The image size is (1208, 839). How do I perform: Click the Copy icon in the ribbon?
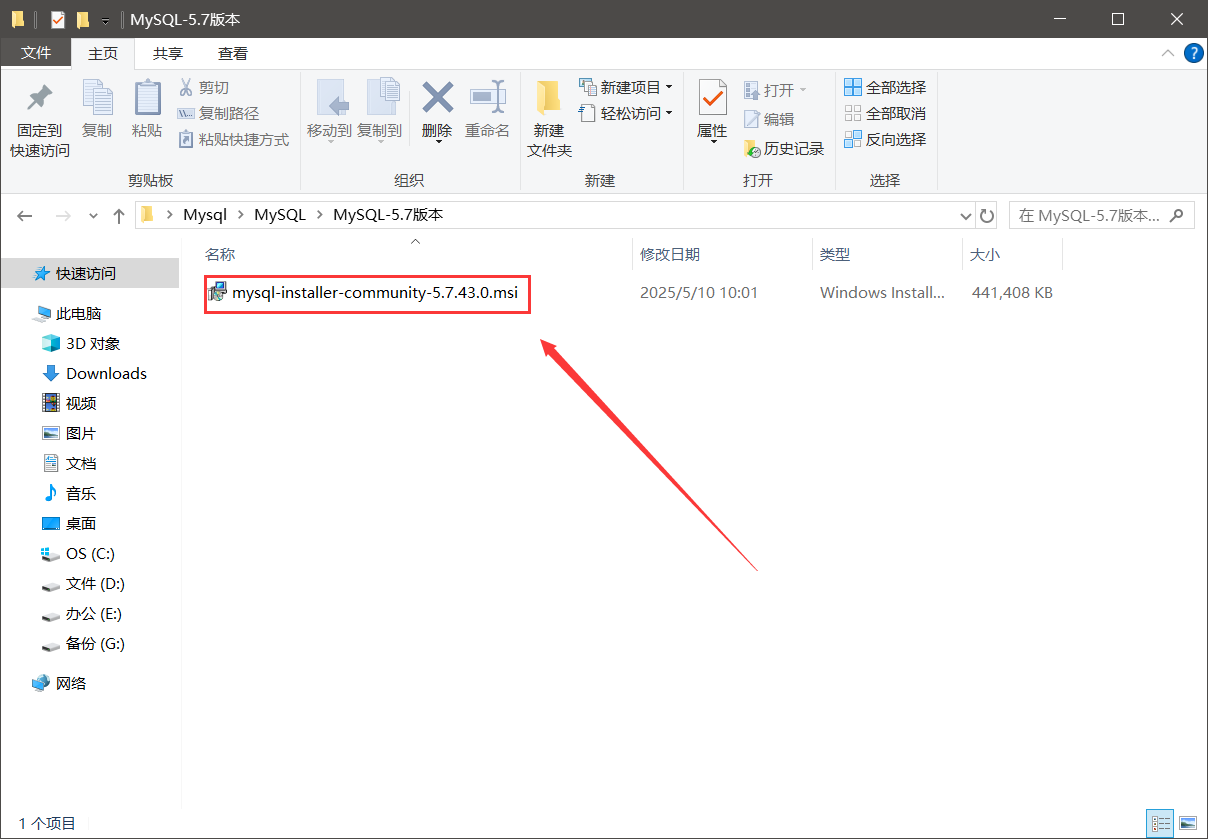tap(97, 98)
